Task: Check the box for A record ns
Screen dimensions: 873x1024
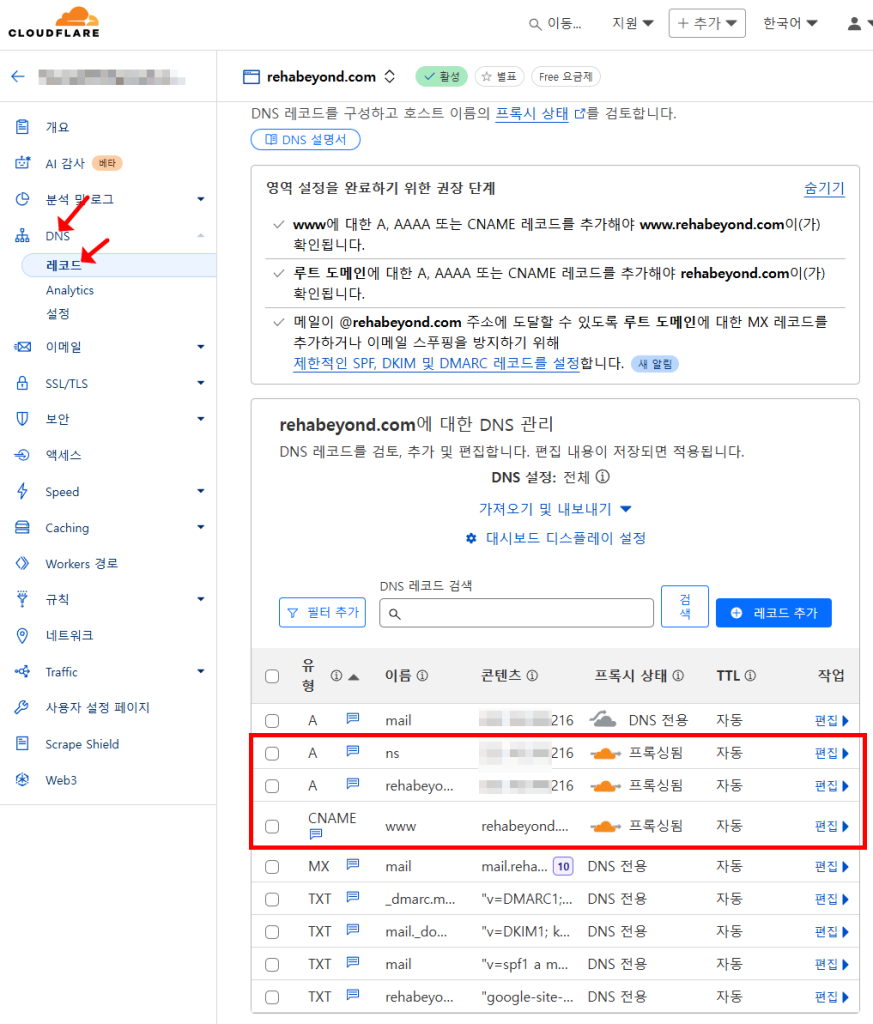Action: (272, 754)
